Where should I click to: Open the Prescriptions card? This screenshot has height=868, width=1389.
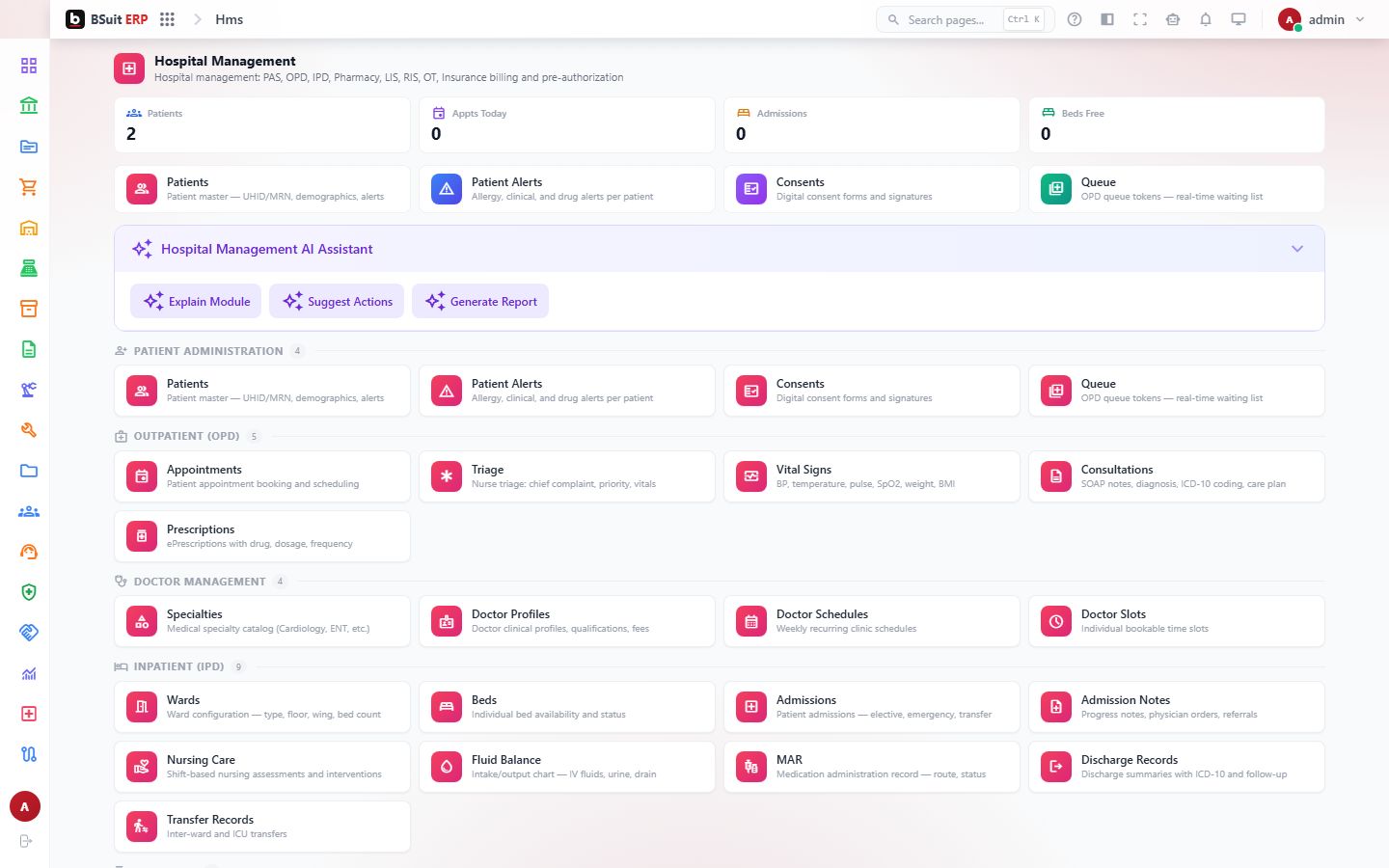pos(261,536)
